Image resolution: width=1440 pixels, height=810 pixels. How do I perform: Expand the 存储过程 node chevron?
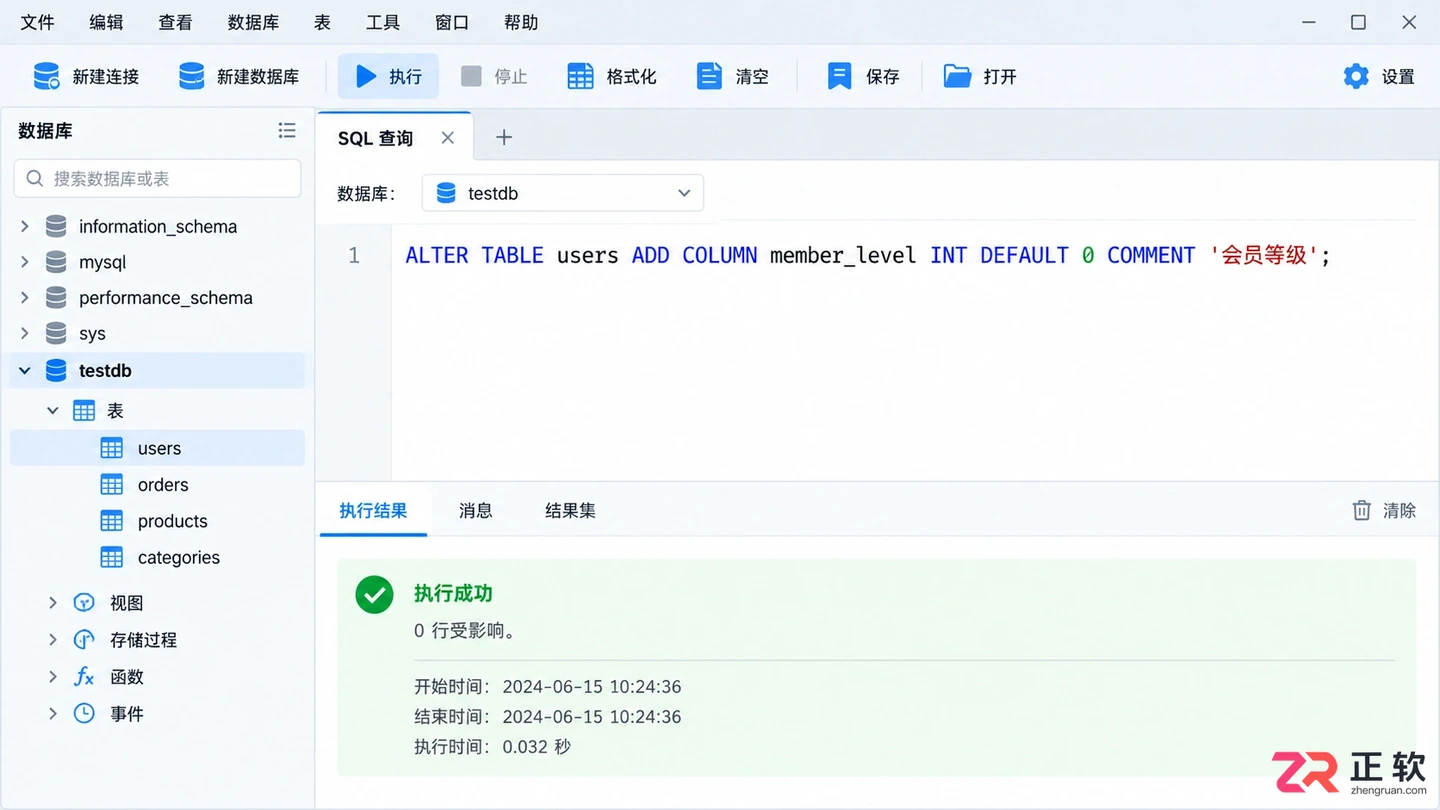pyautogui.click(x=53, y=640)
